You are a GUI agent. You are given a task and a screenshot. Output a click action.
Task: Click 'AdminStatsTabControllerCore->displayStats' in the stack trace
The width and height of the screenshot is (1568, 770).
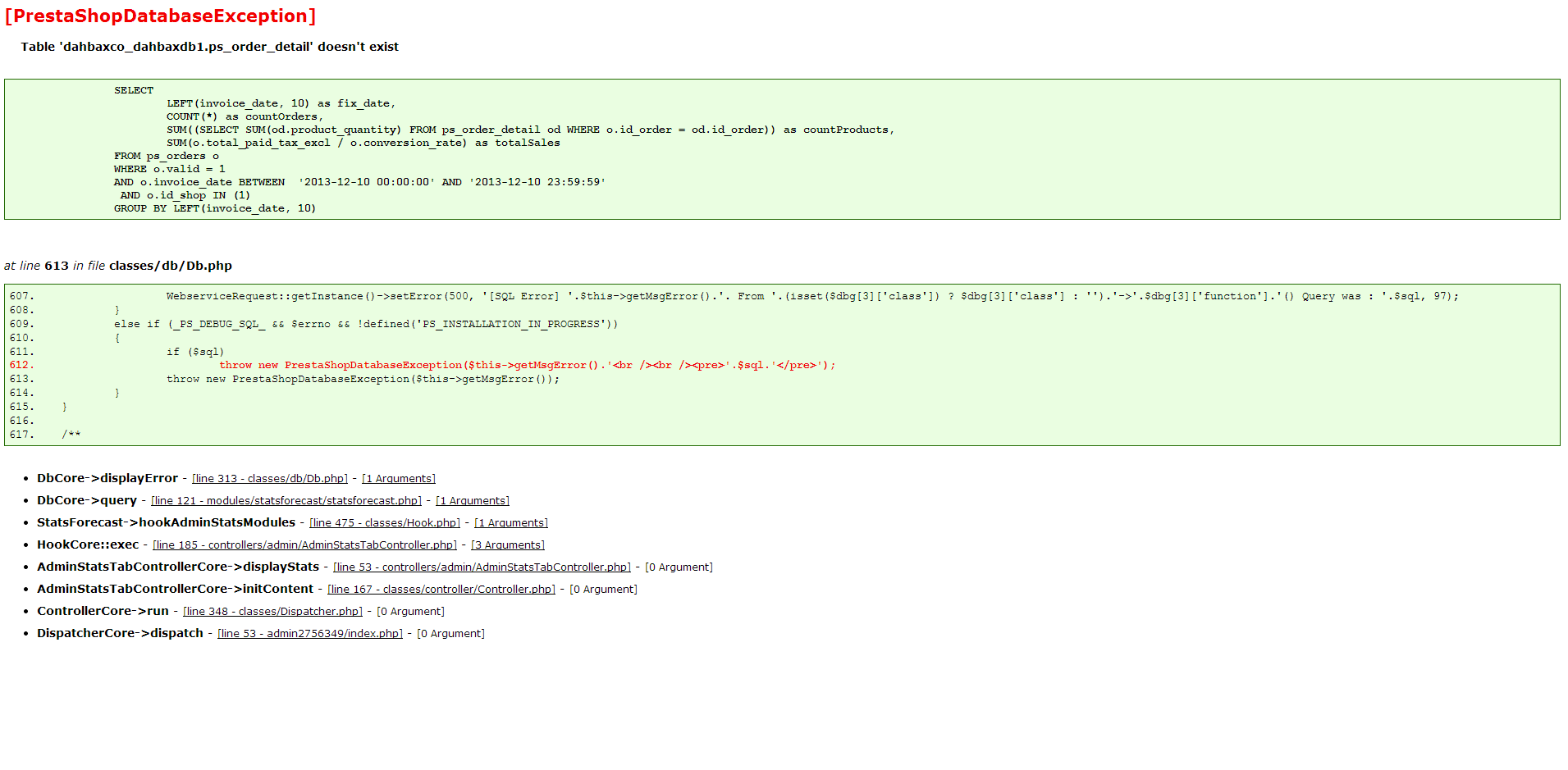pos(178,567)
